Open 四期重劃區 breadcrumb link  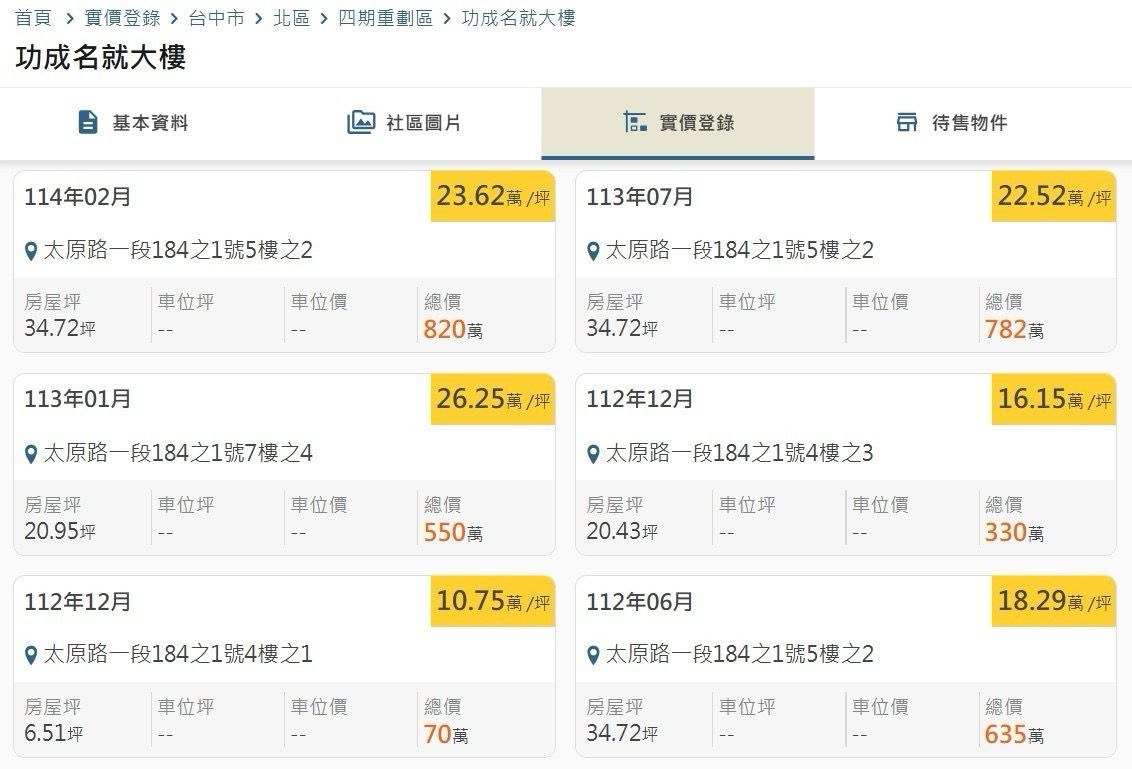click(385, 18)
